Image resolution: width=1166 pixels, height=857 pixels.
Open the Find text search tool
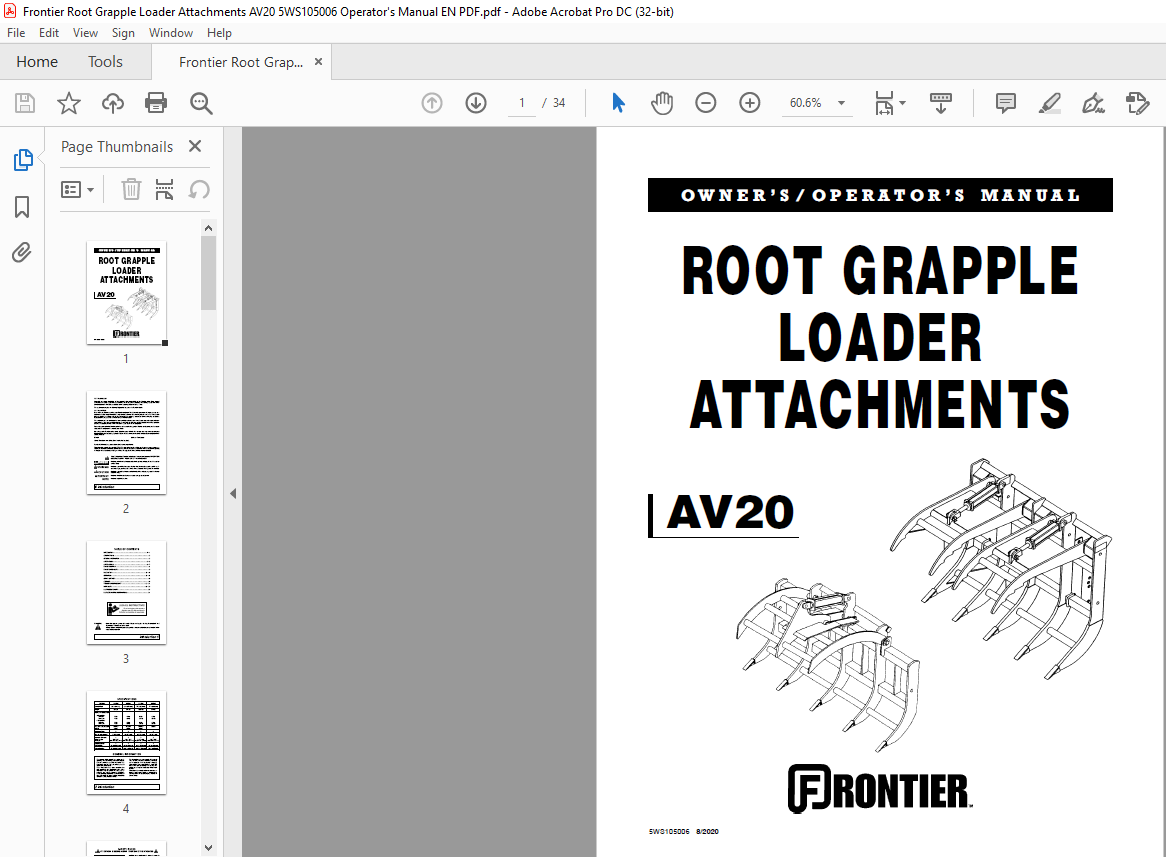(201, 103)
